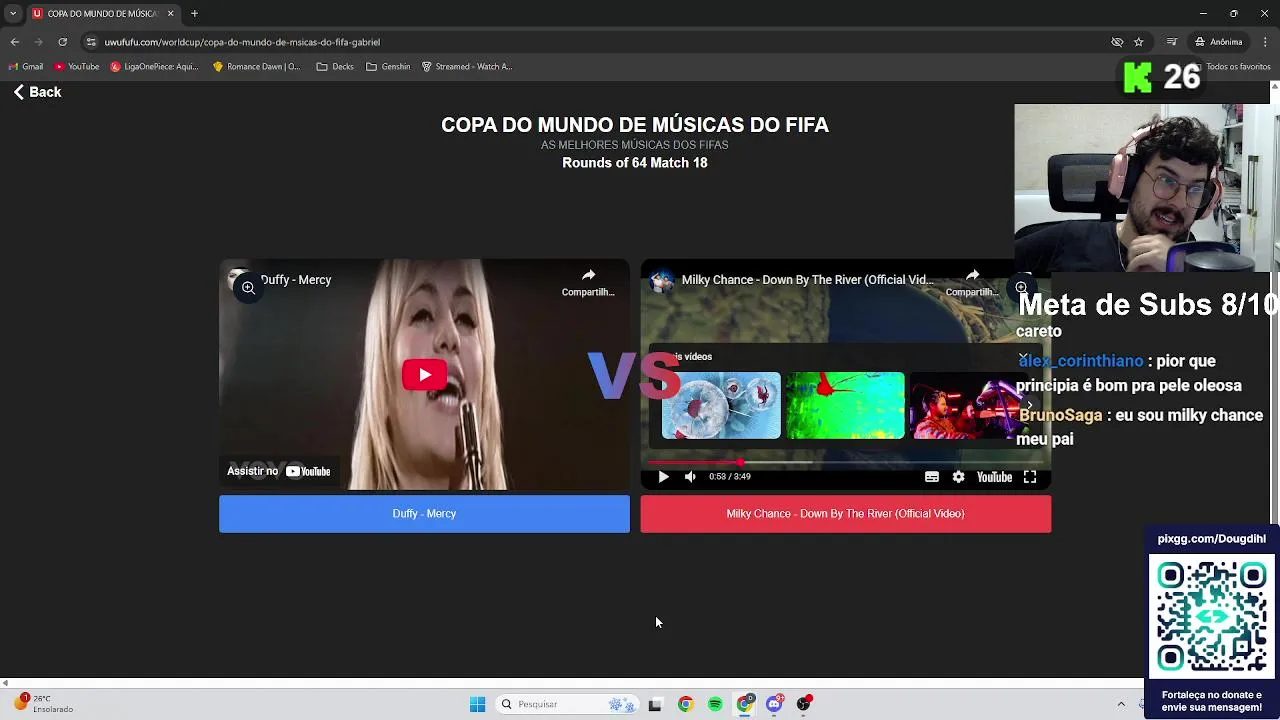Open the Anônima incognito profile button
This screenshot has height=720, width=1280.
tap(1218, 42)
